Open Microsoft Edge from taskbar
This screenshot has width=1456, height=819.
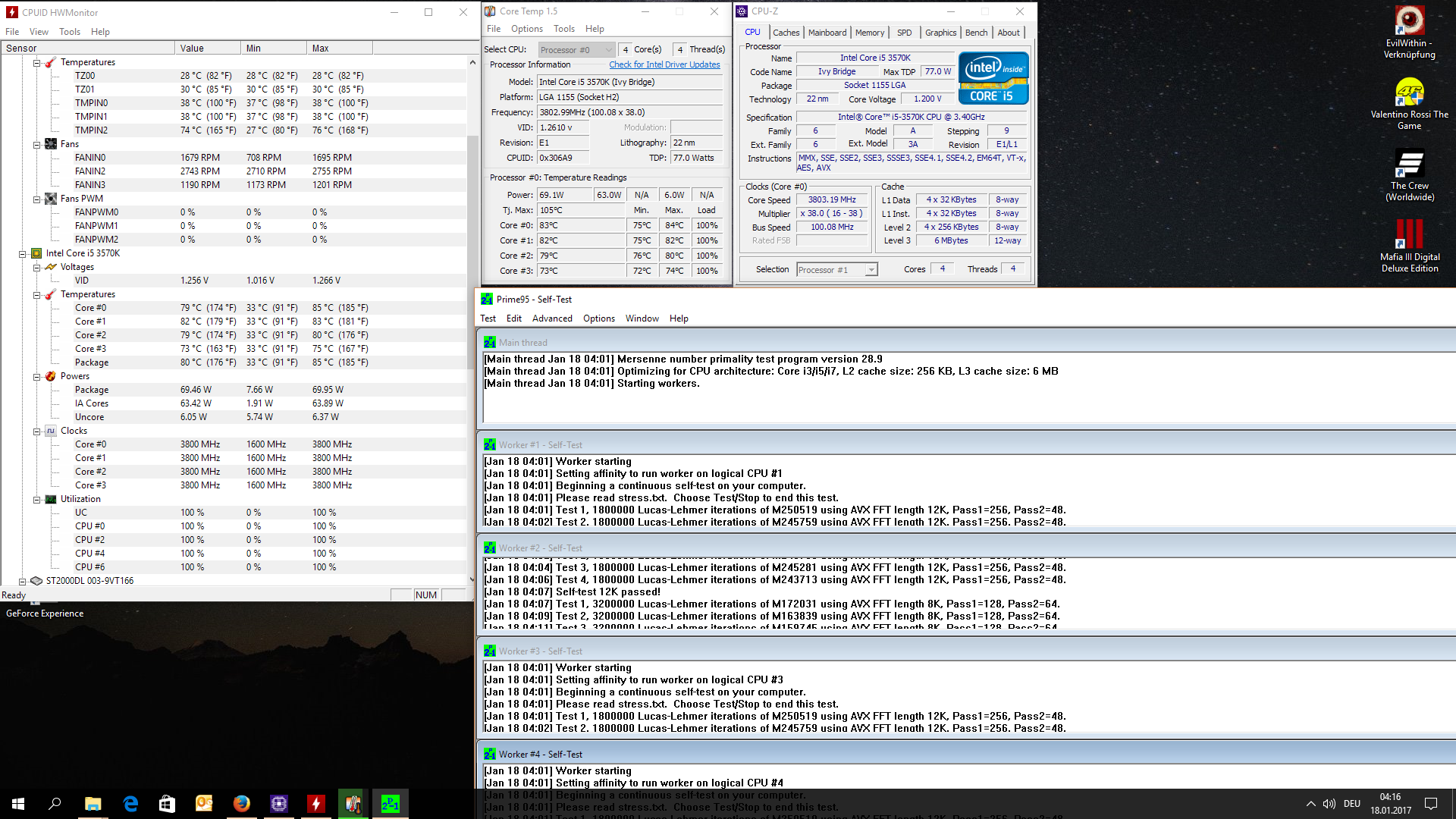tap(130, 803)
